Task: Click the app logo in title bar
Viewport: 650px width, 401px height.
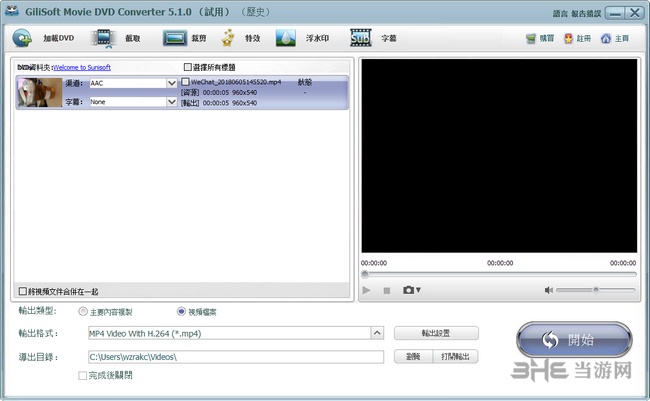Action: [12, 11]
